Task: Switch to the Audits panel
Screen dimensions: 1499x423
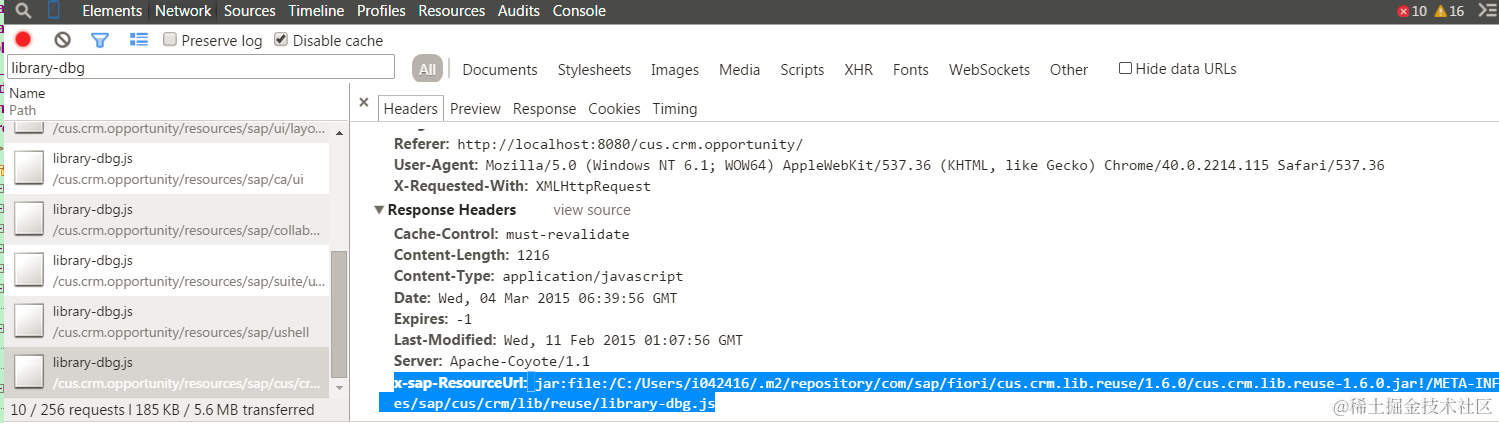Action: click(x=518, y=11)
